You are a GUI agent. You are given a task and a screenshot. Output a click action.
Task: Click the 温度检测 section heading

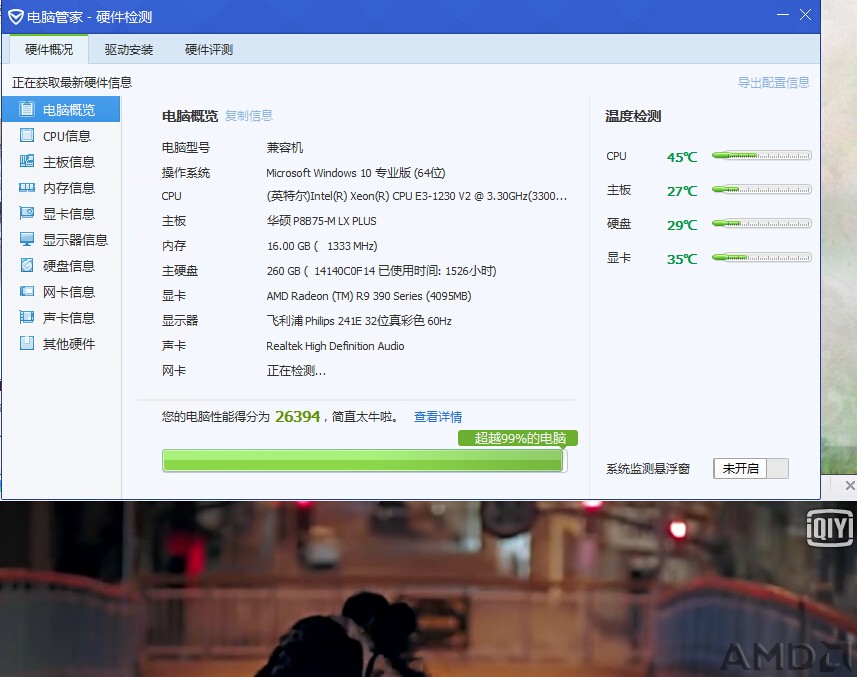click(633, 116)
